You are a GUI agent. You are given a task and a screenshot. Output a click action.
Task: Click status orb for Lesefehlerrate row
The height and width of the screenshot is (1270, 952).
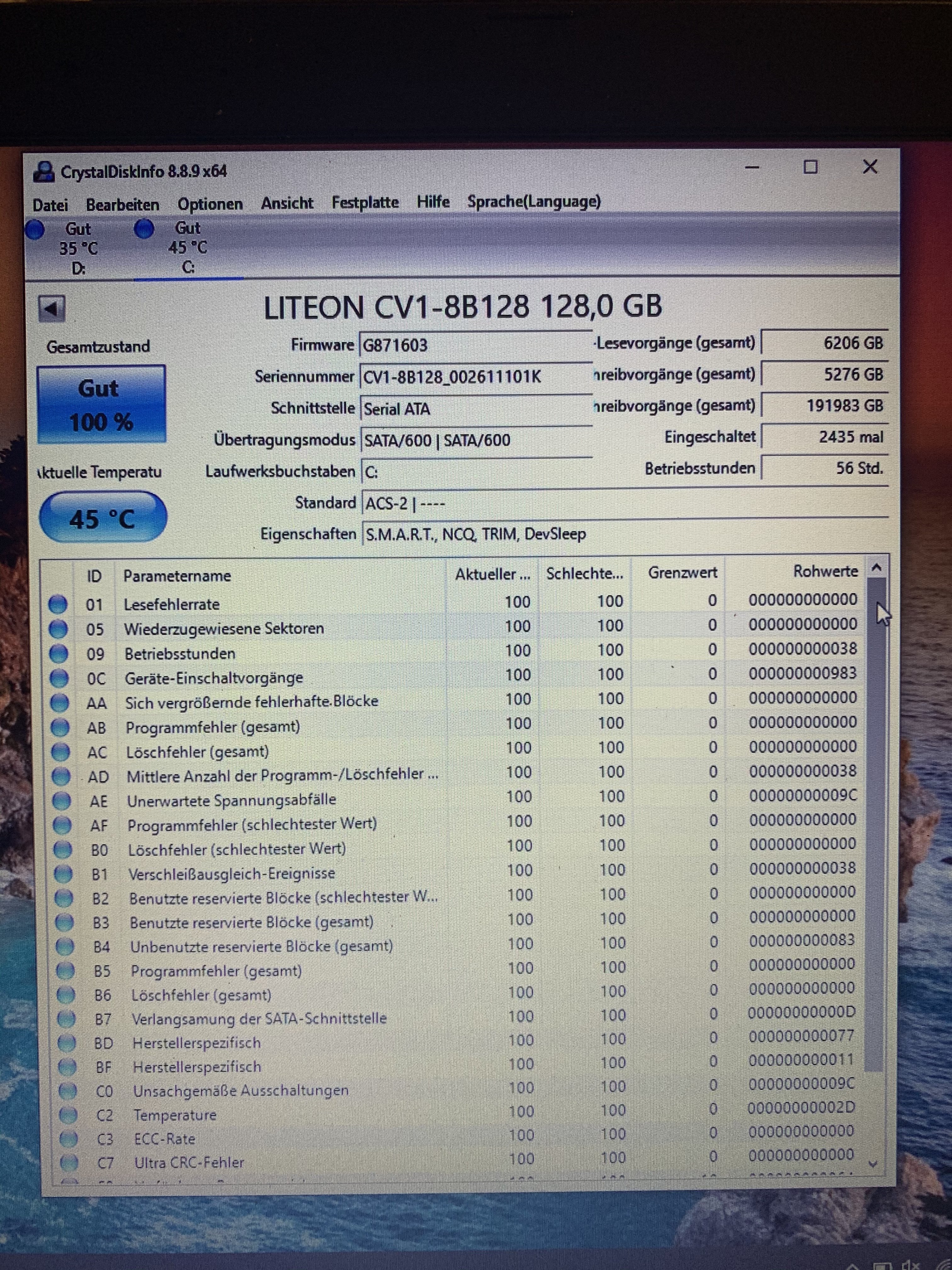pos(57,604)
